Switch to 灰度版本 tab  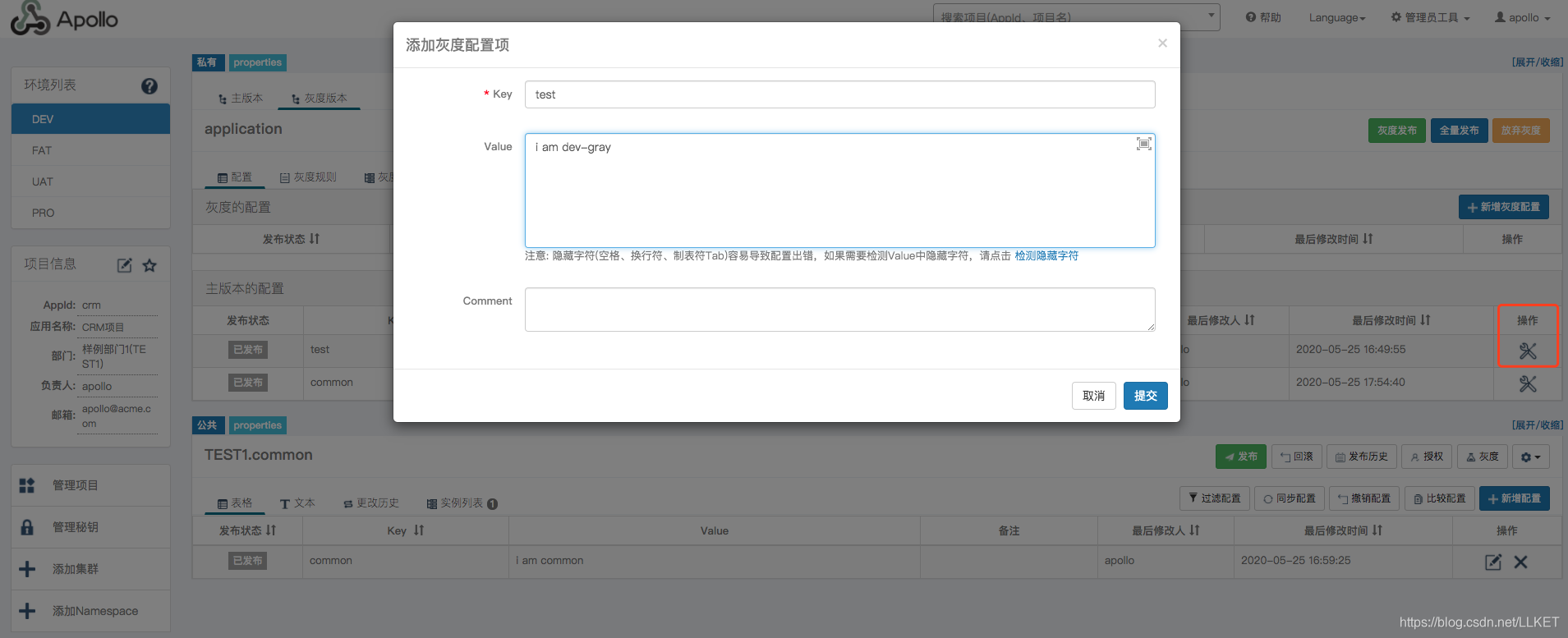(319, 98)
